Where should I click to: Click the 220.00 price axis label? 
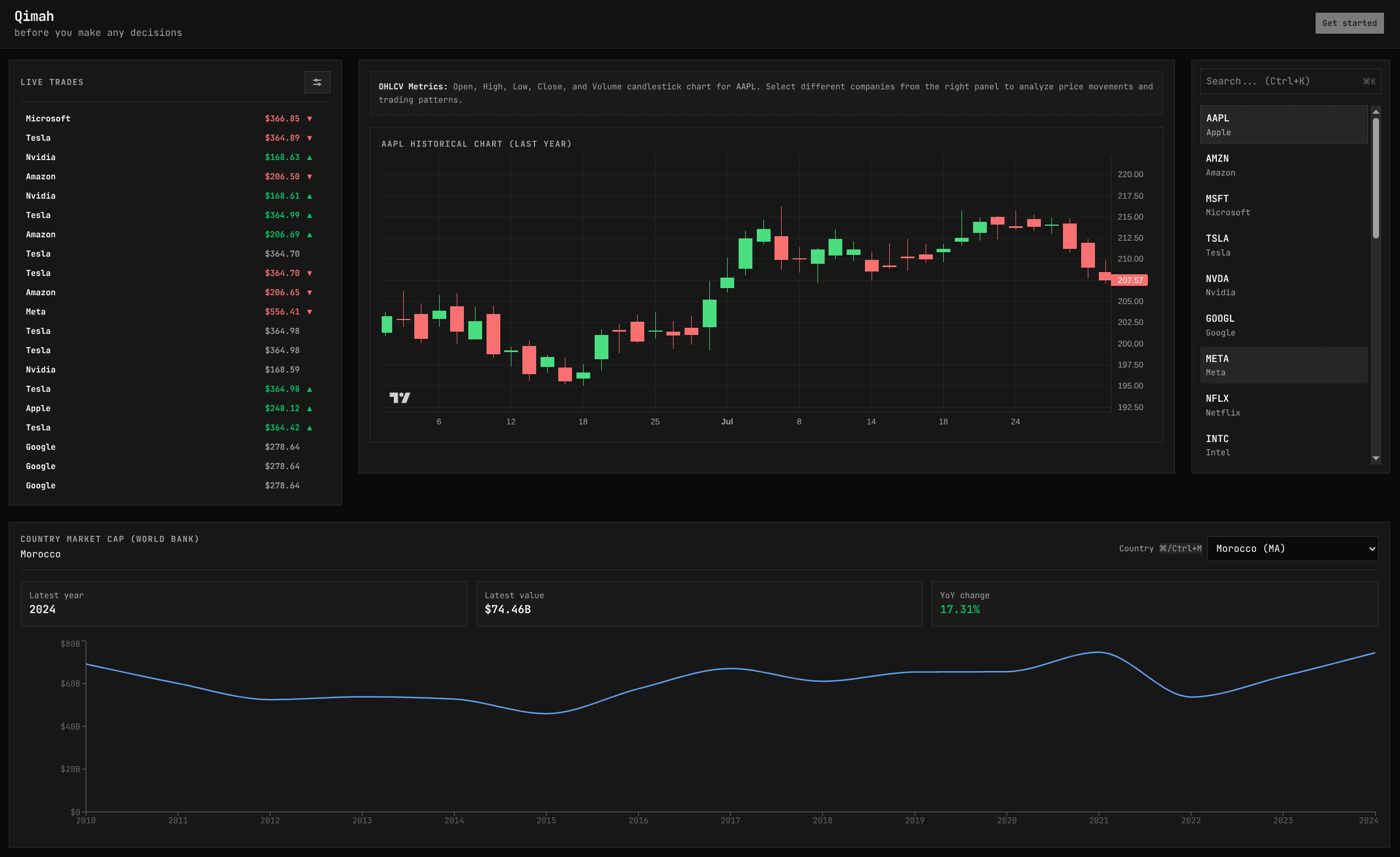coord(1130,174)
